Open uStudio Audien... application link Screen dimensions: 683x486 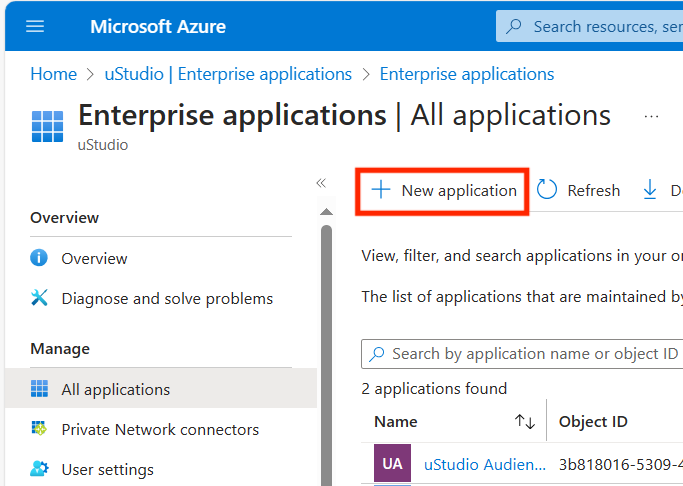[485, 465]
